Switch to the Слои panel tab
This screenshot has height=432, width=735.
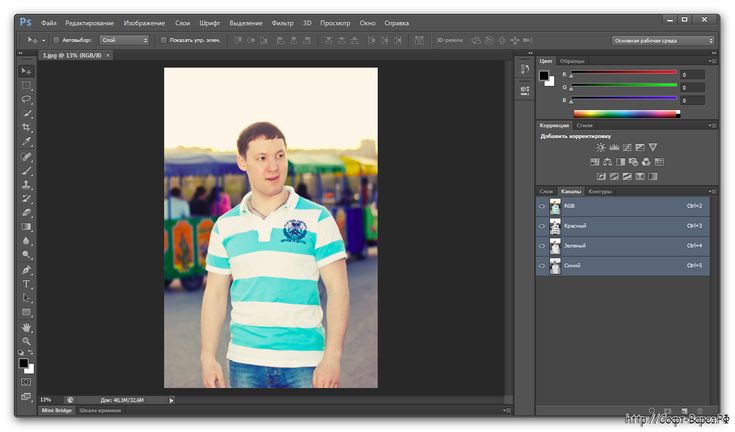546,191
